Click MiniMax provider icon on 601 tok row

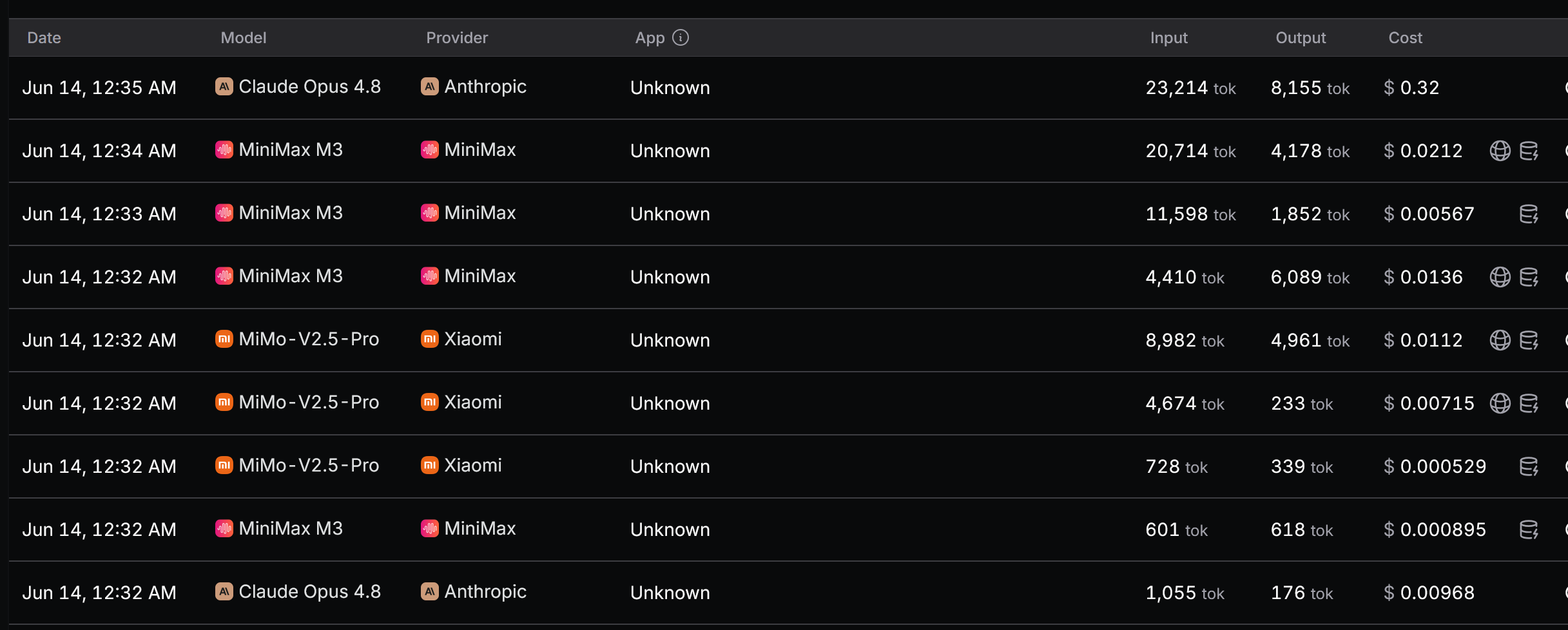coord(429,528)
